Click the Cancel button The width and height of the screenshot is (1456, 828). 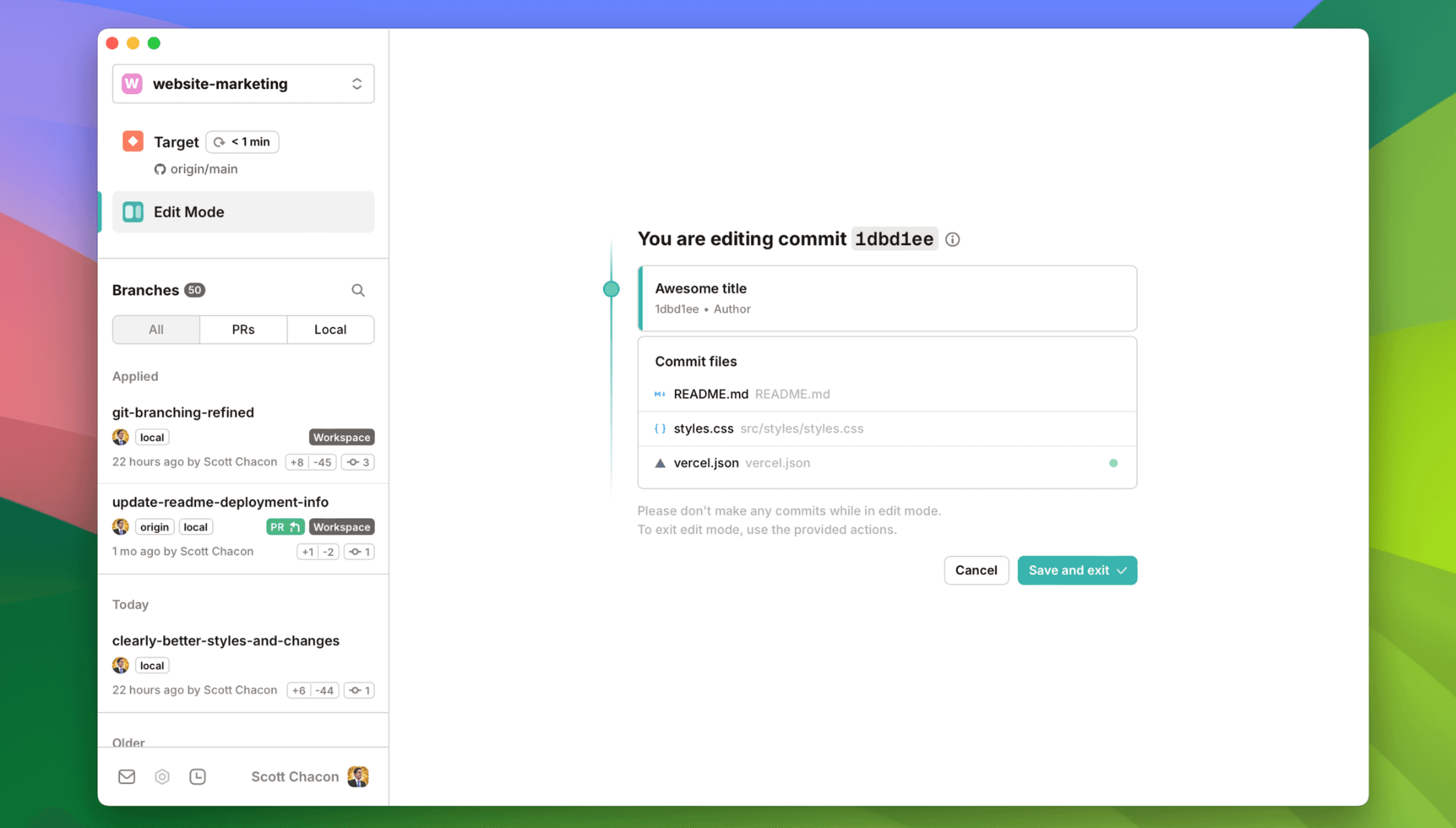977,569
